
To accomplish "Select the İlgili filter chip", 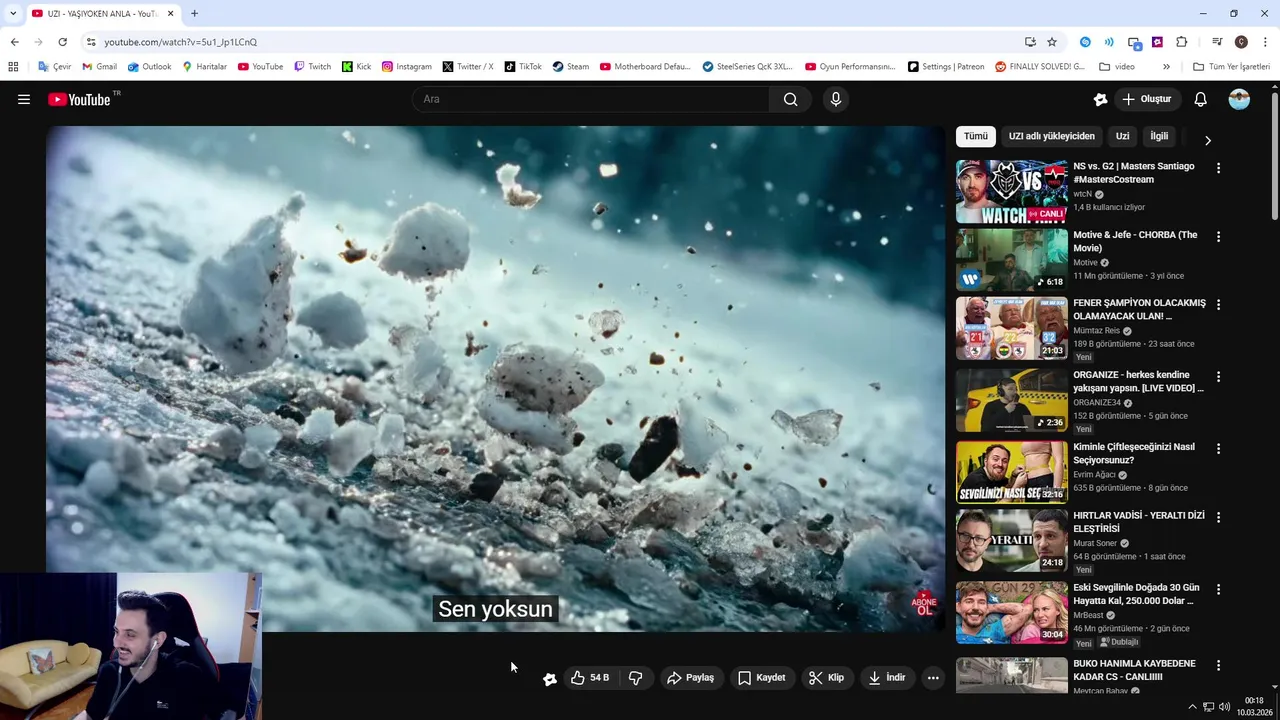I will point(1159,136).
